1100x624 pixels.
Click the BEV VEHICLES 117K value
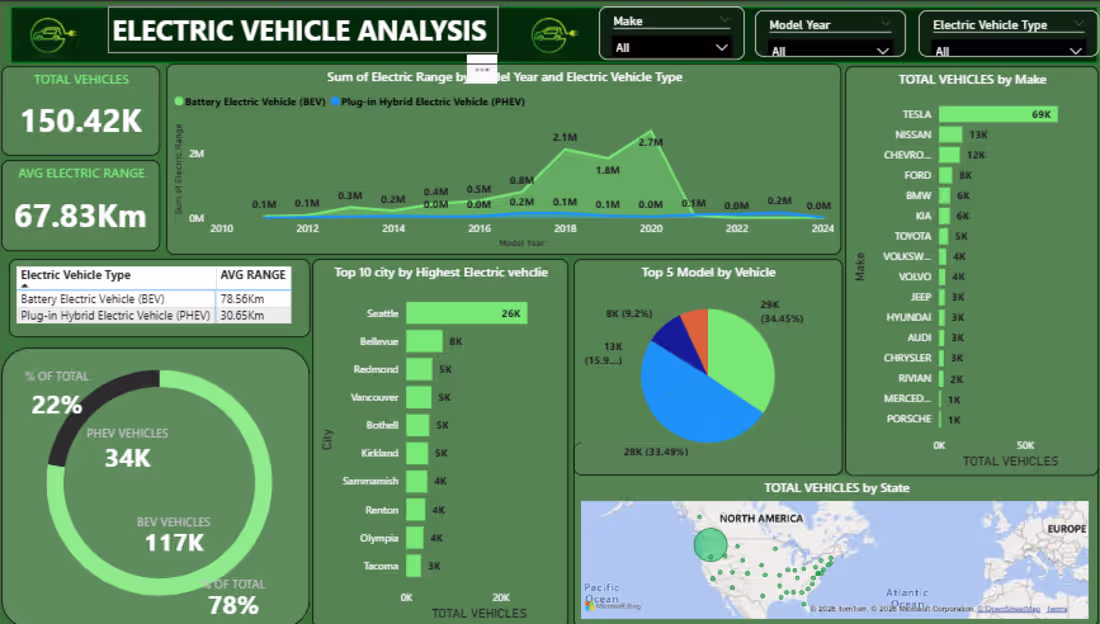tap(174, 543)
